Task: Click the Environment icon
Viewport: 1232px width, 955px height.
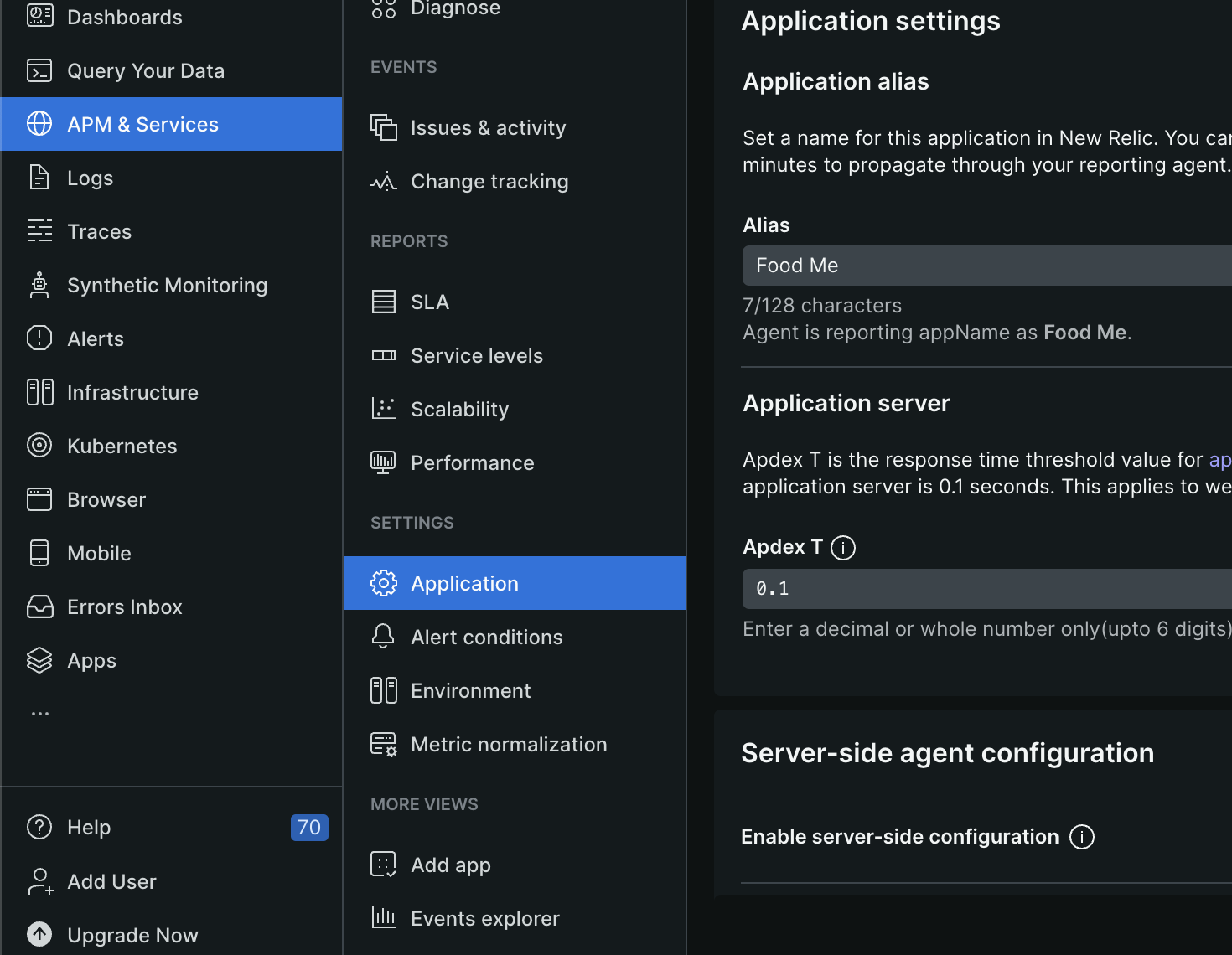Action: [x=384, y=690]
